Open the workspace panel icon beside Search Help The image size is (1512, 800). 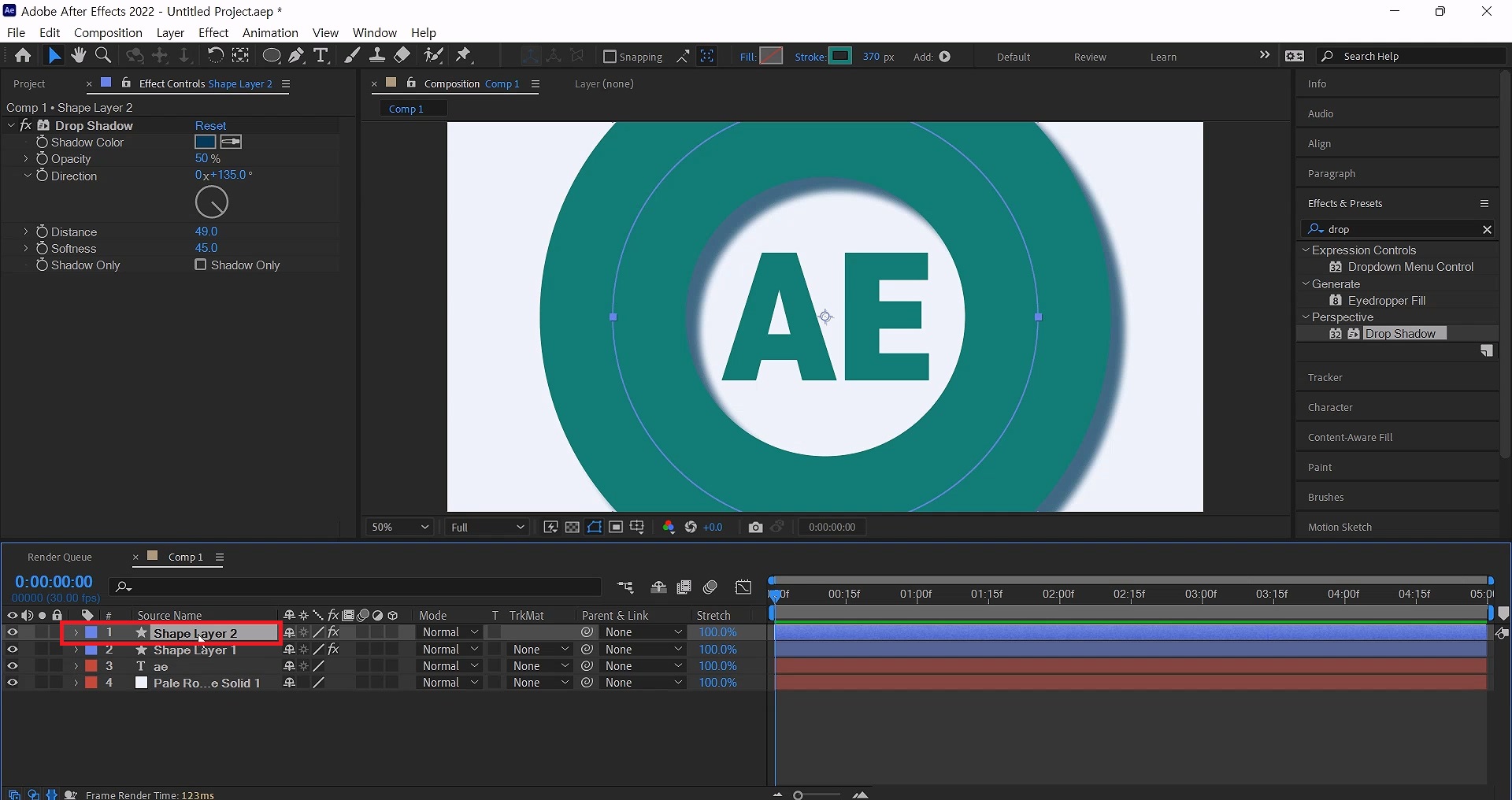(1295, 56)
